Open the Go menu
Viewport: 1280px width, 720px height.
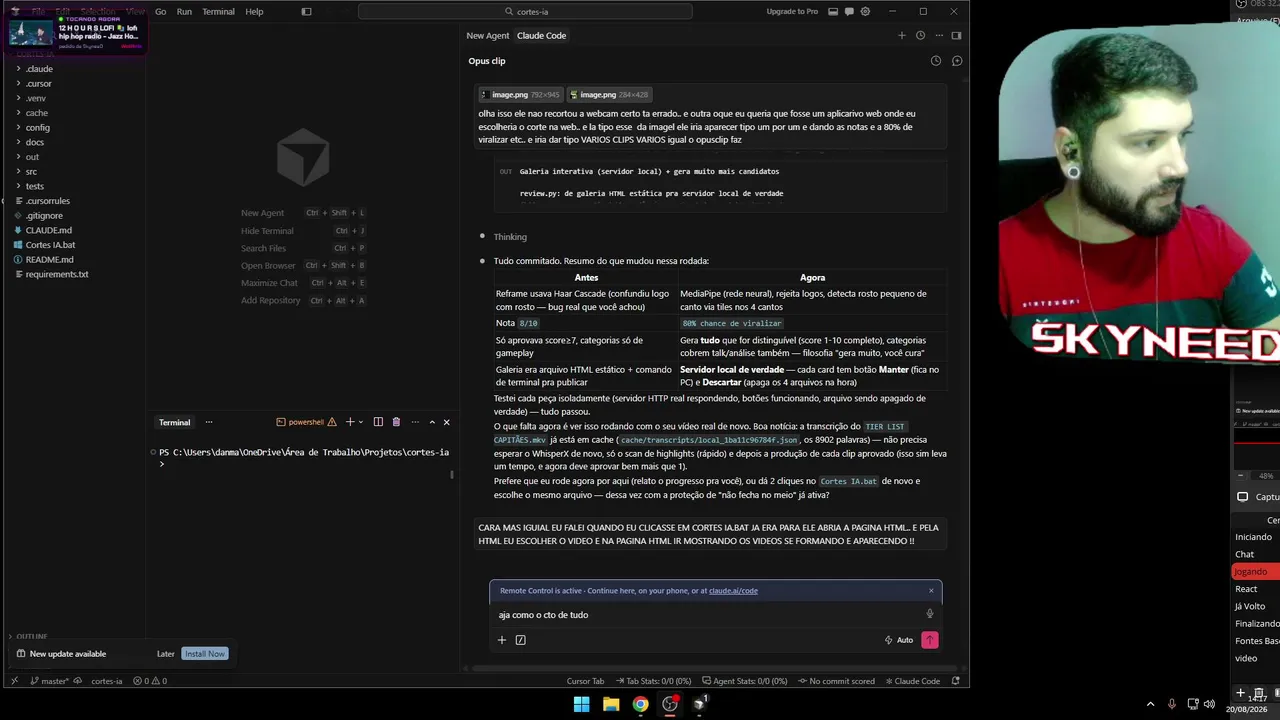click(x=160, y=12)
